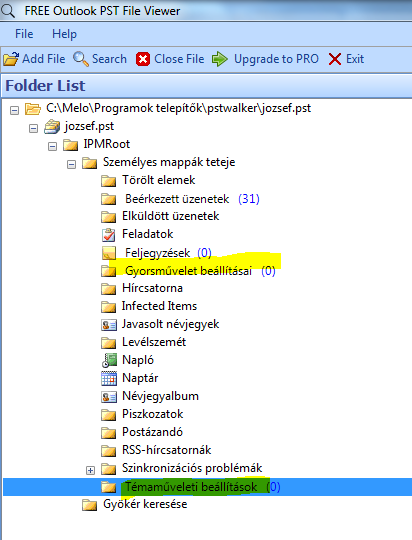Select the Elküldött üzenetek folder
The image size is (412, 540).
click(171, 216)
